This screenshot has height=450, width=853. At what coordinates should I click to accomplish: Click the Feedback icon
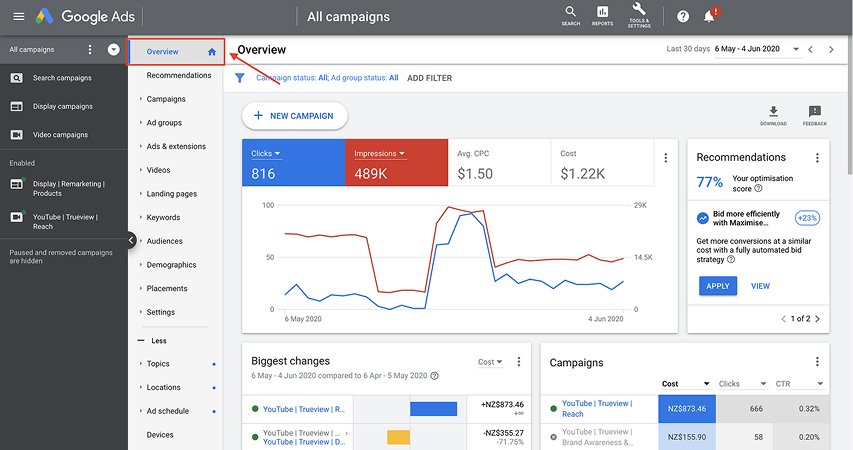pos(814,112)
